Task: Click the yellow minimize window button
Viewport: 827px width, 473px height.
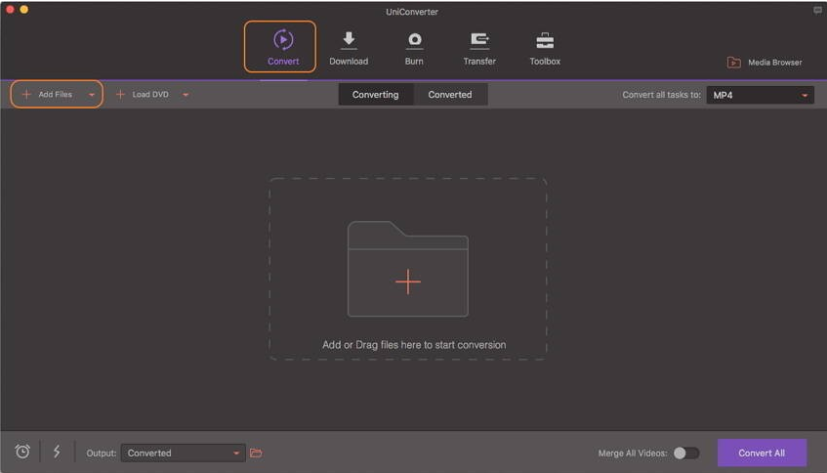Action: tap(24, 9)
